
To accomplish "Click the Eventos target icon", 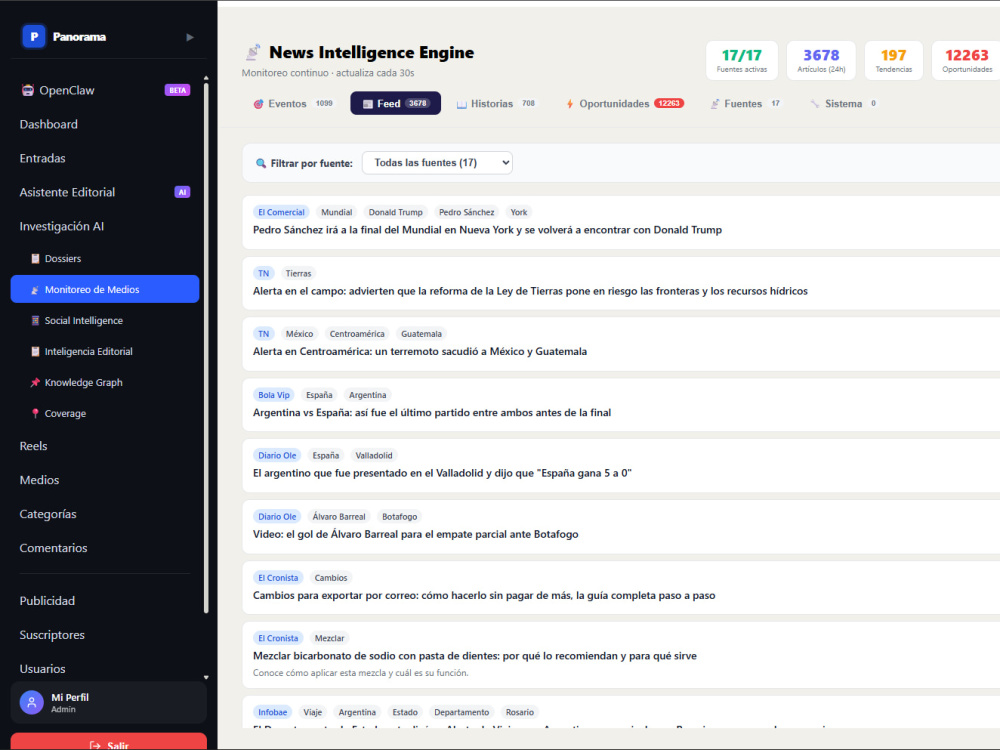I will click(x=258, y=104).
